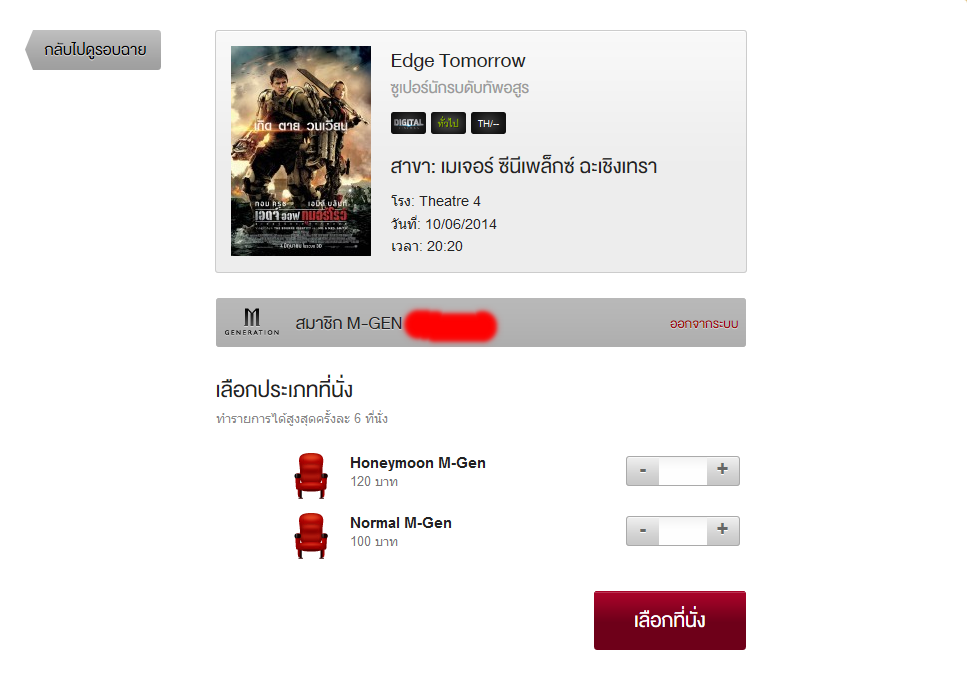Click the Normal M-Gen quantity field
Image resolution: width=967 pixels, height=686 pixels.
[683, 531]
